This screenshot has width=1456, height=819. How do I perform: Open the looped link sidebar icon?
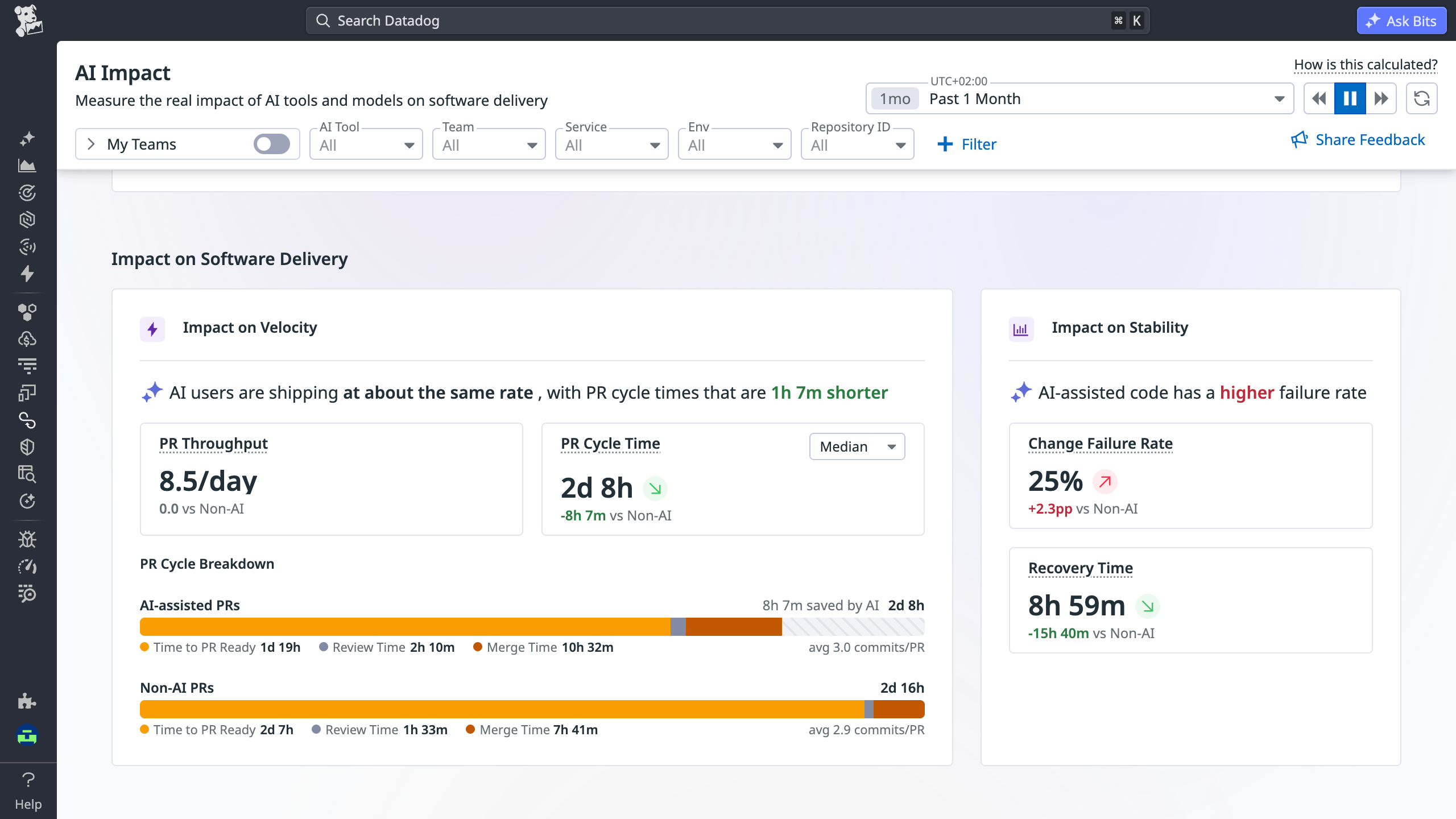click(27, 420)
